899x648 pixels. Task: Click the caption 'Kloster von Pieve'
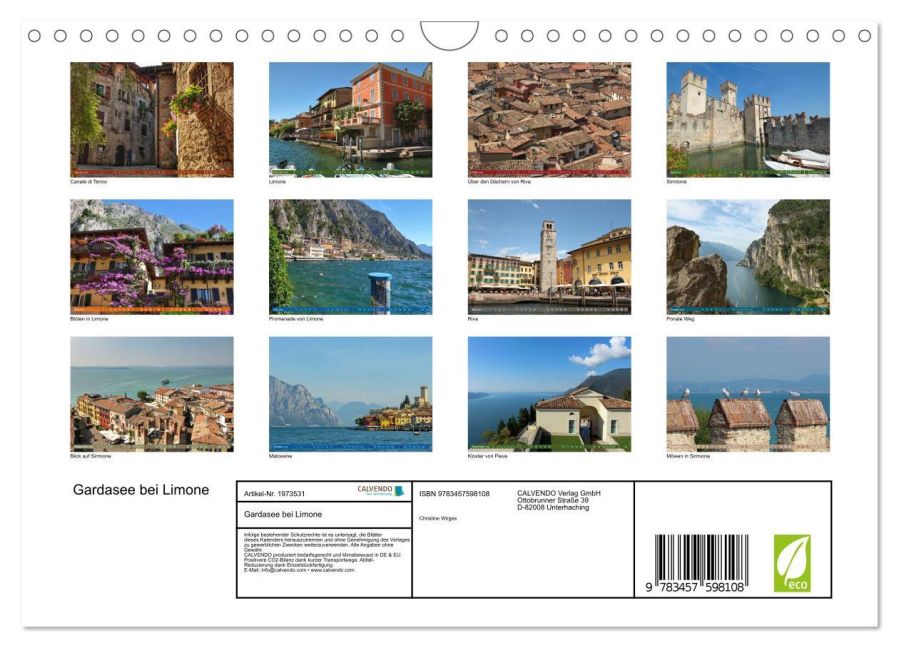coord(487,456)
